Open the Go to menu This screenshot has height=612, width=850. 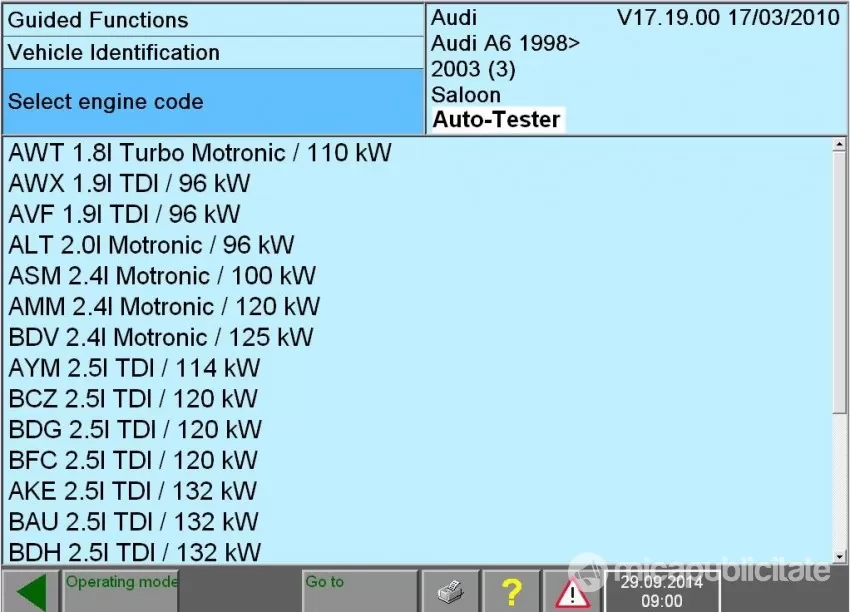359,591
